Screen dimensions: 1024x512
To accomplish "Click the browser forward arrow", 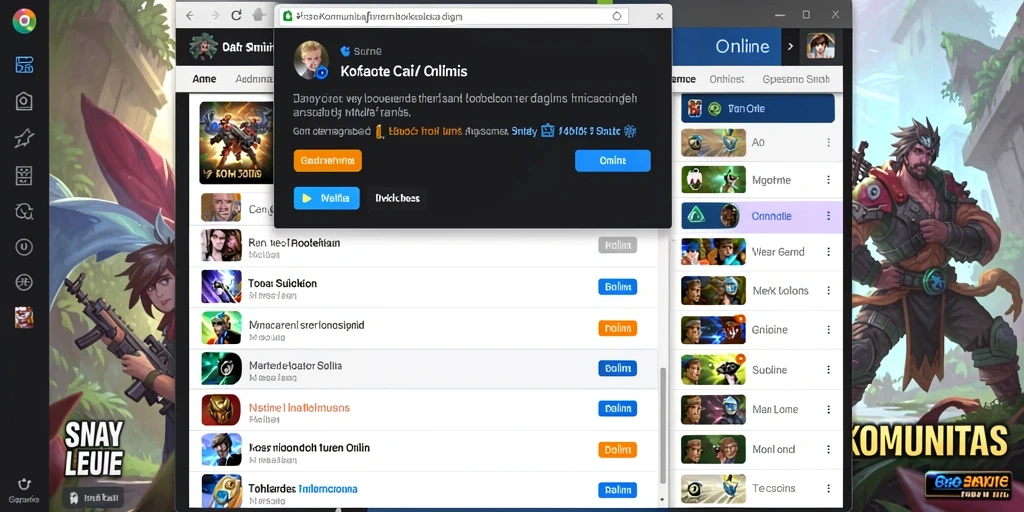I will tap(214, 15).
